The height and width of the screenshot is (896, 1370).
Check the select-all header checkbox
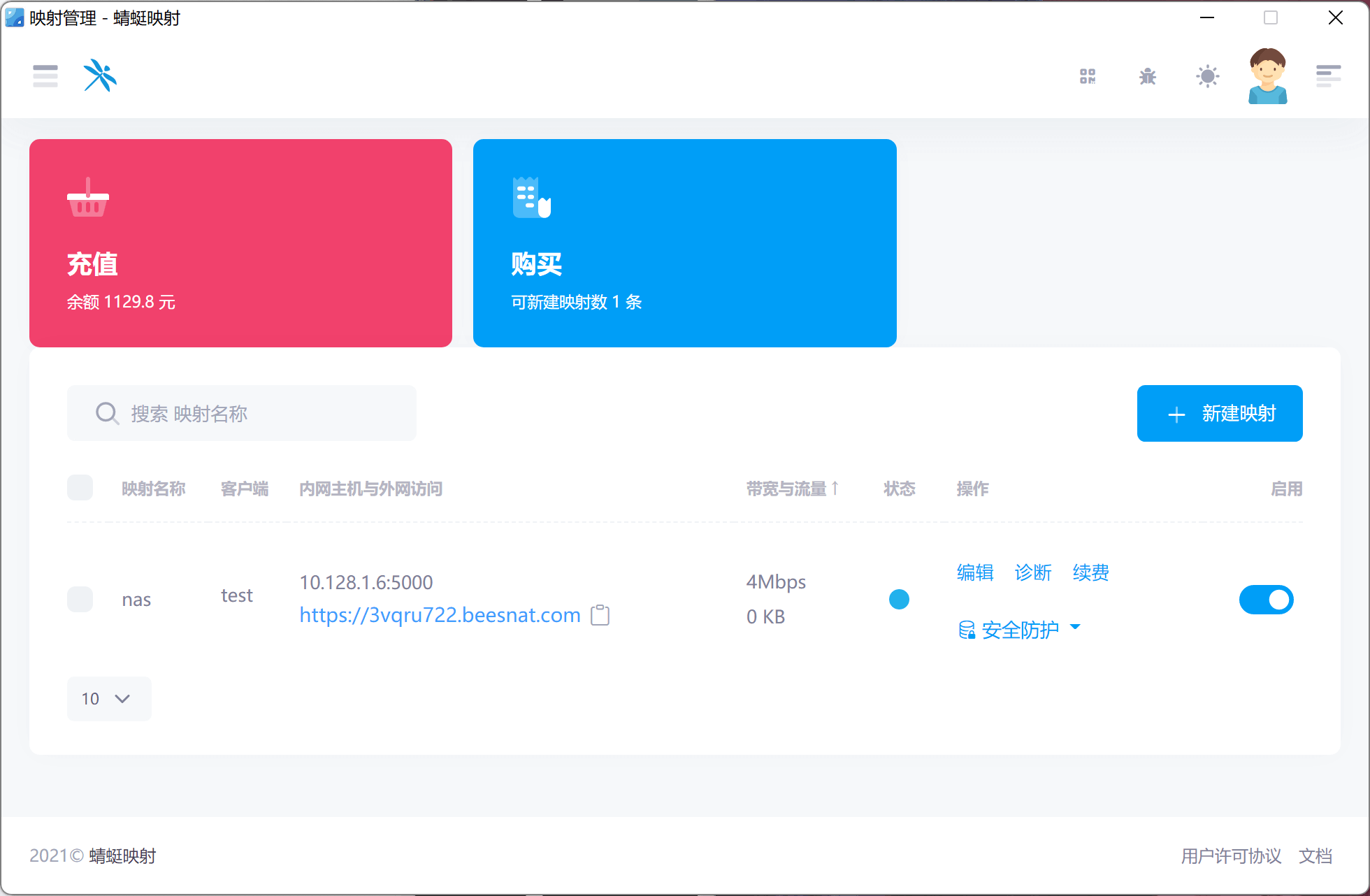pos(80,488)
